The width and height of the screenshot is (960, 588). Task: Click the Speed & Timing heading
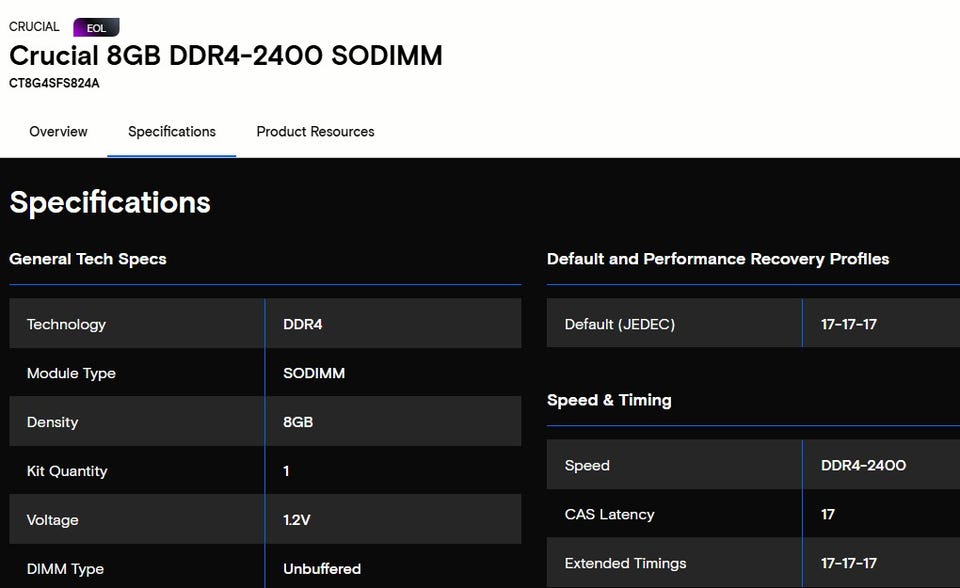[609, 400]
